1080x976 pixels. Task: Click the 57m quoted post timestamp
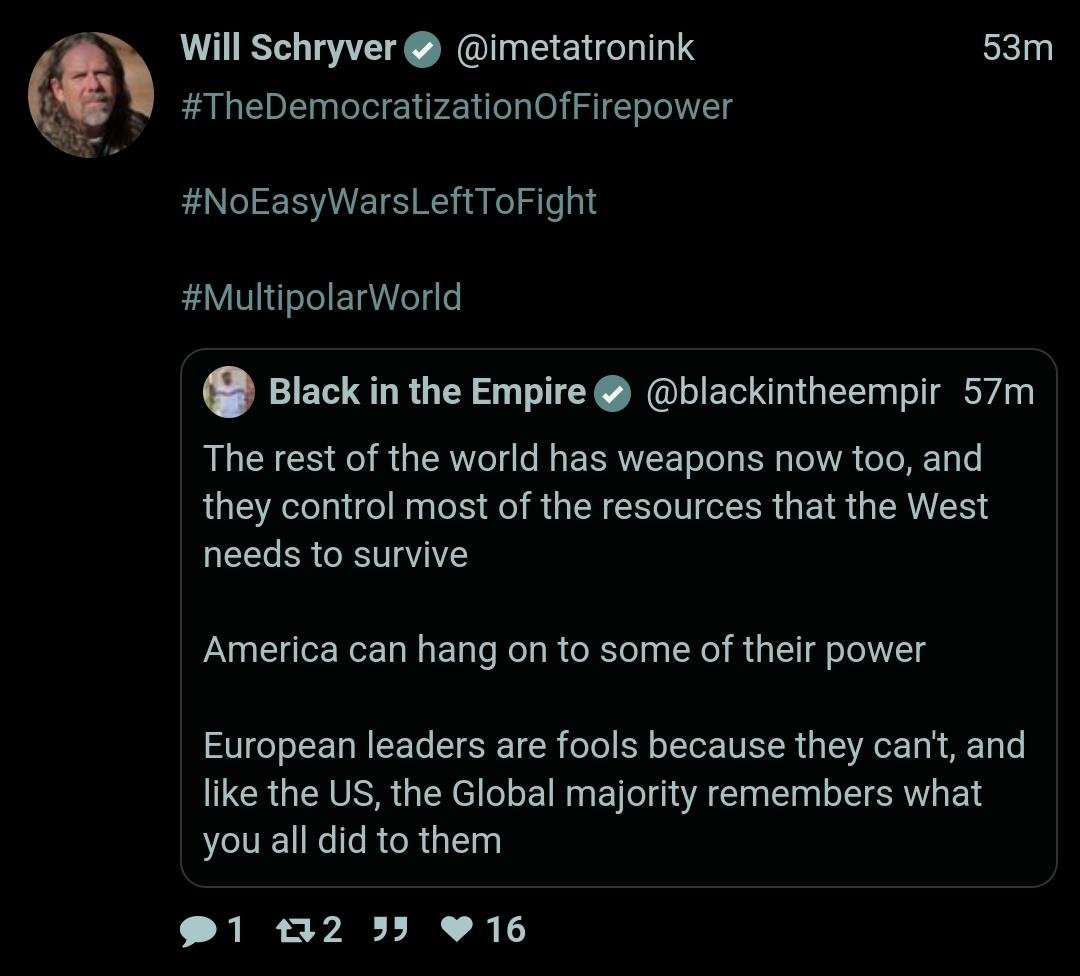[x=998, y=392]
